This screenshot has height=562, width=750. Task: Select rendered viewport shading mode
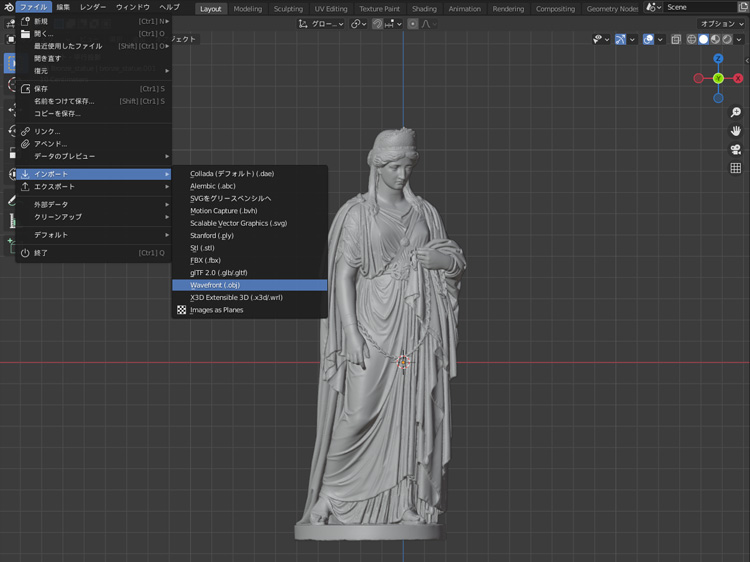726,40
